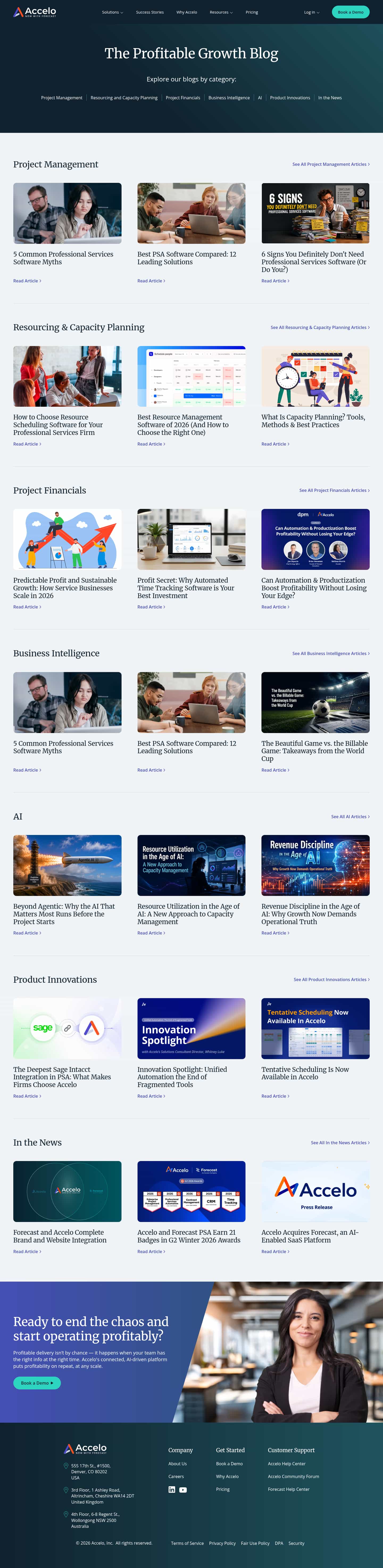Open See All Business Intelligence Articles link
383x1568 pixels.
pyautogui.click(x=331, y=654)
